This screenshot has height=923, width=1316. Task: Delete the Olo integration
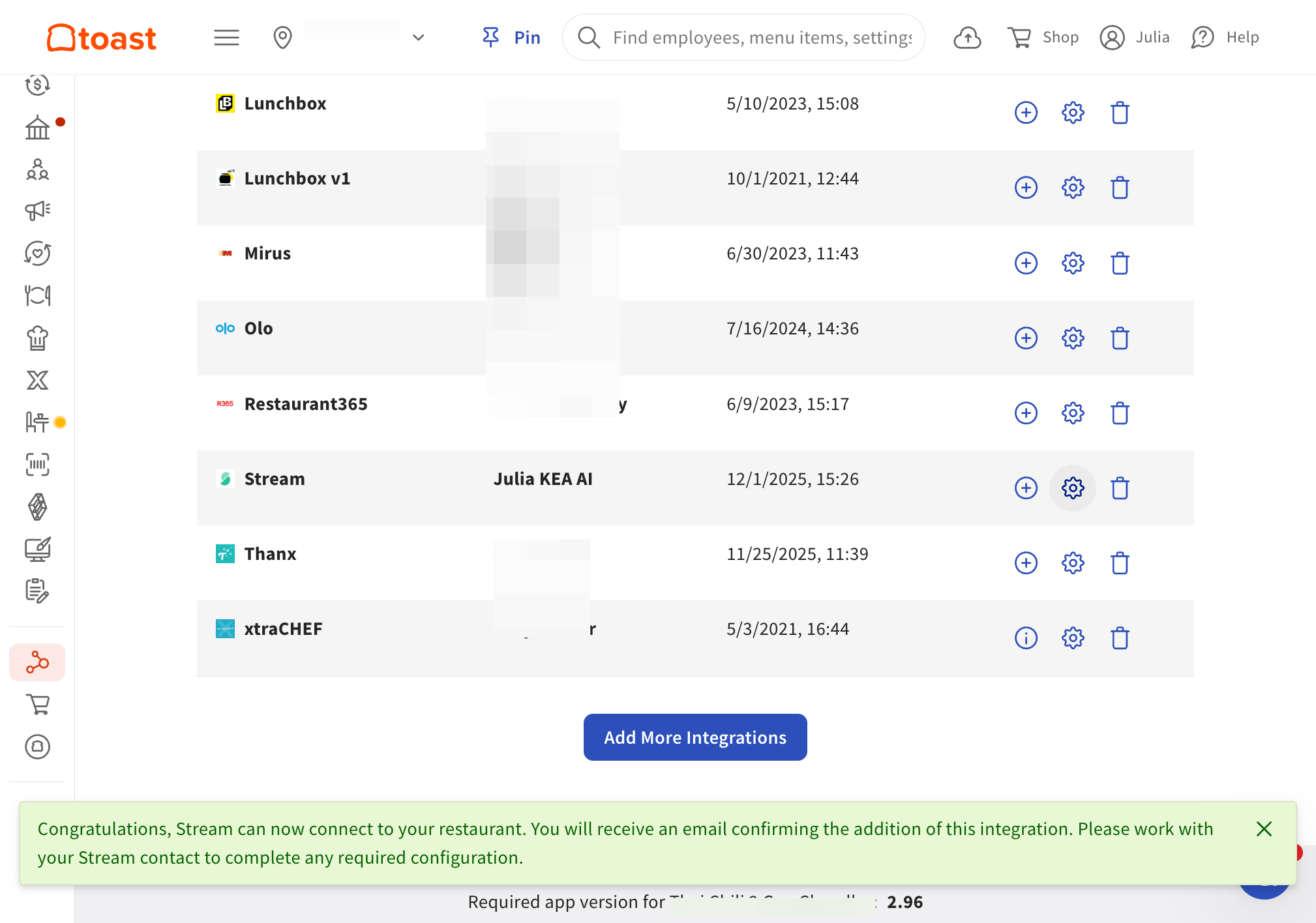coord(1120,338)
